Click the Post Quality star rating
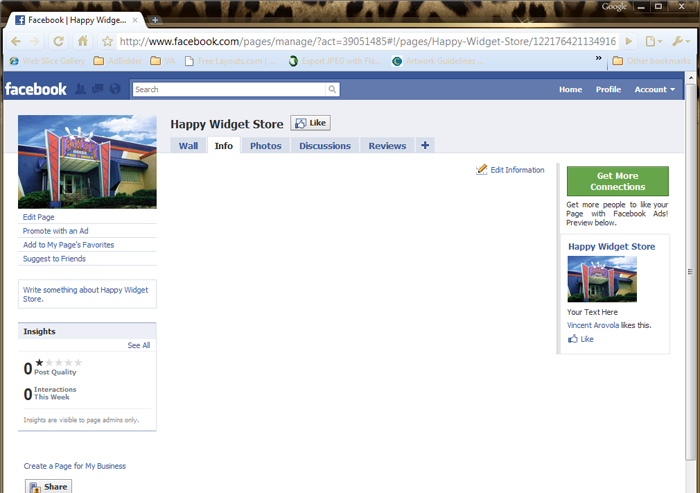 [x=58, y=363]
